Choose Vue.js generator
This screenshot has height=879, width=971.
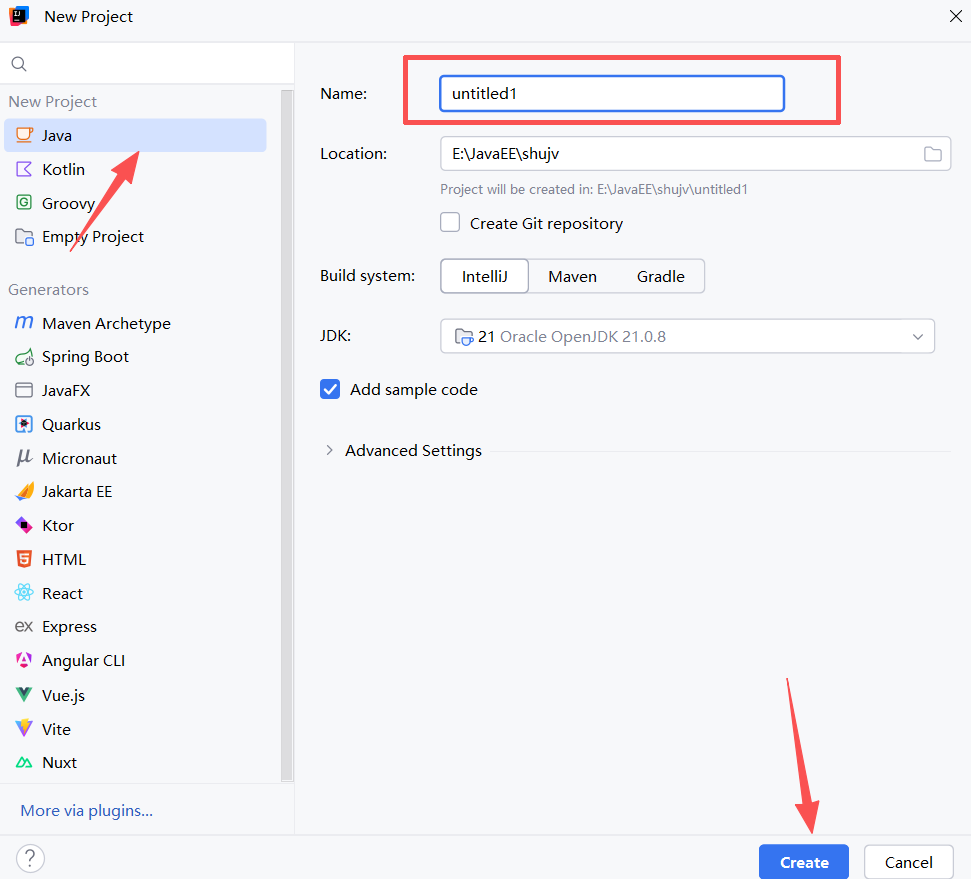click(135, 694)
